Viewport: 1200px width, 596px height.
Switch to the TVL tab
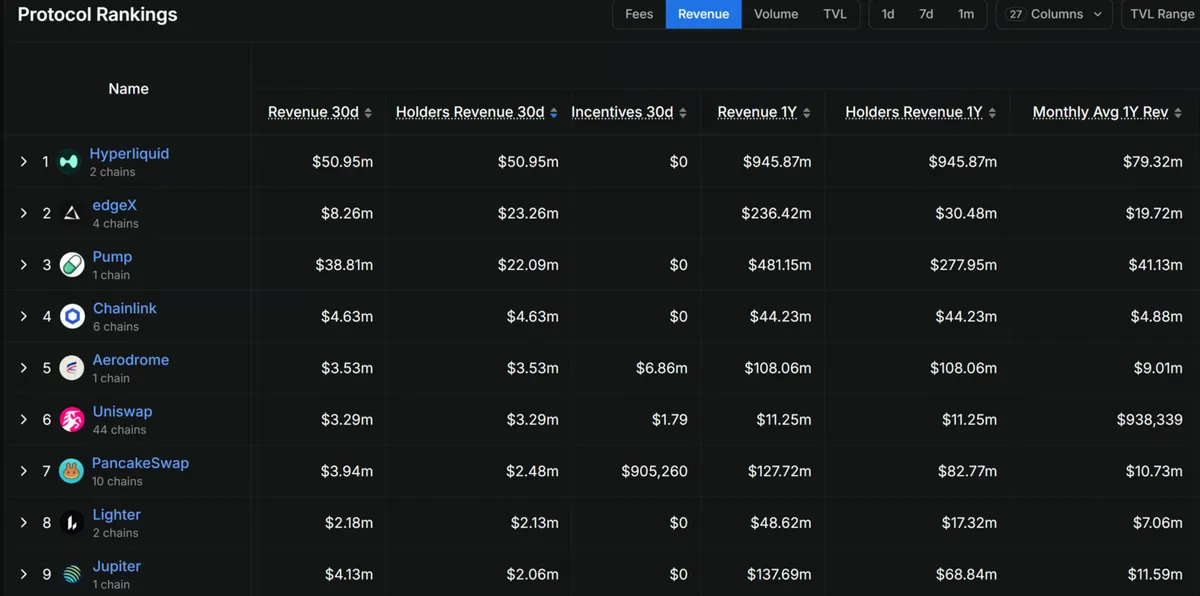[835, 14]
